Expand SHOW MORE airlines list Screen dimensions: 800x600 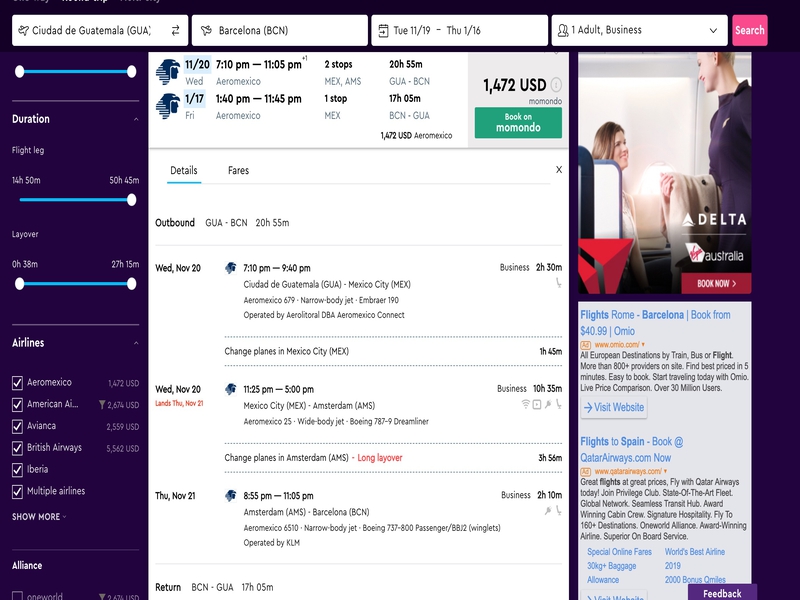(x=39, y=517)
